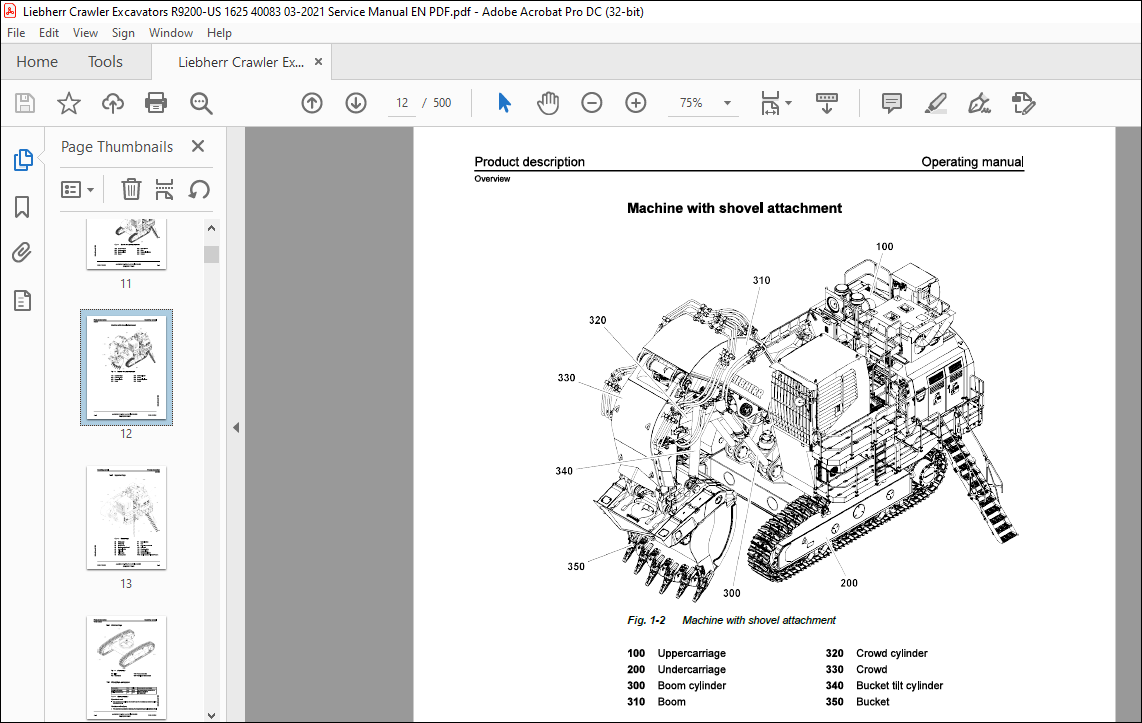Choose the Selection arrow tool

click(x=504, y=103)
